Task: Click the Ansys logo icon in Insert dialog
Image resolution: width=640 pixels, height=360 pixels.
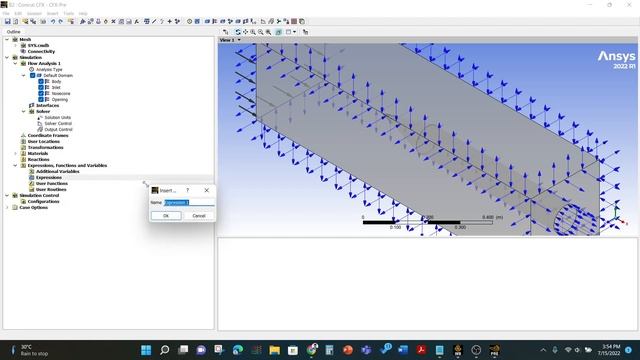Action: click(x=155, y=190)
